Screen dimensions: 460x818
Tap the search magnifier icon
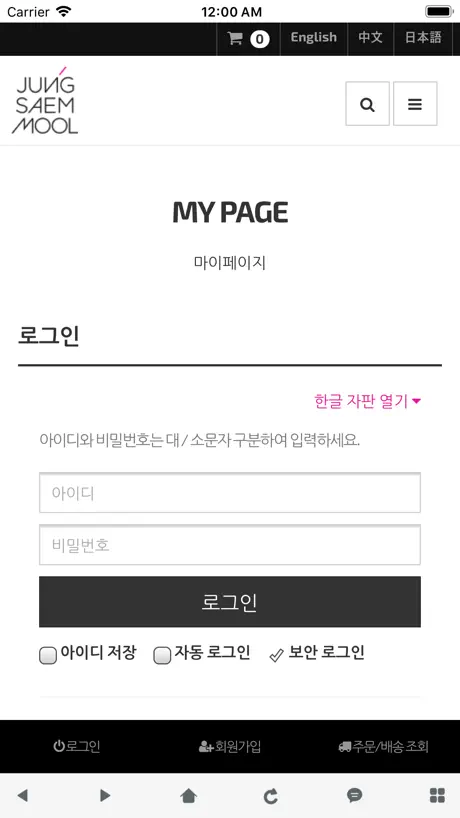pyautogui.click(x=368, y=104)
